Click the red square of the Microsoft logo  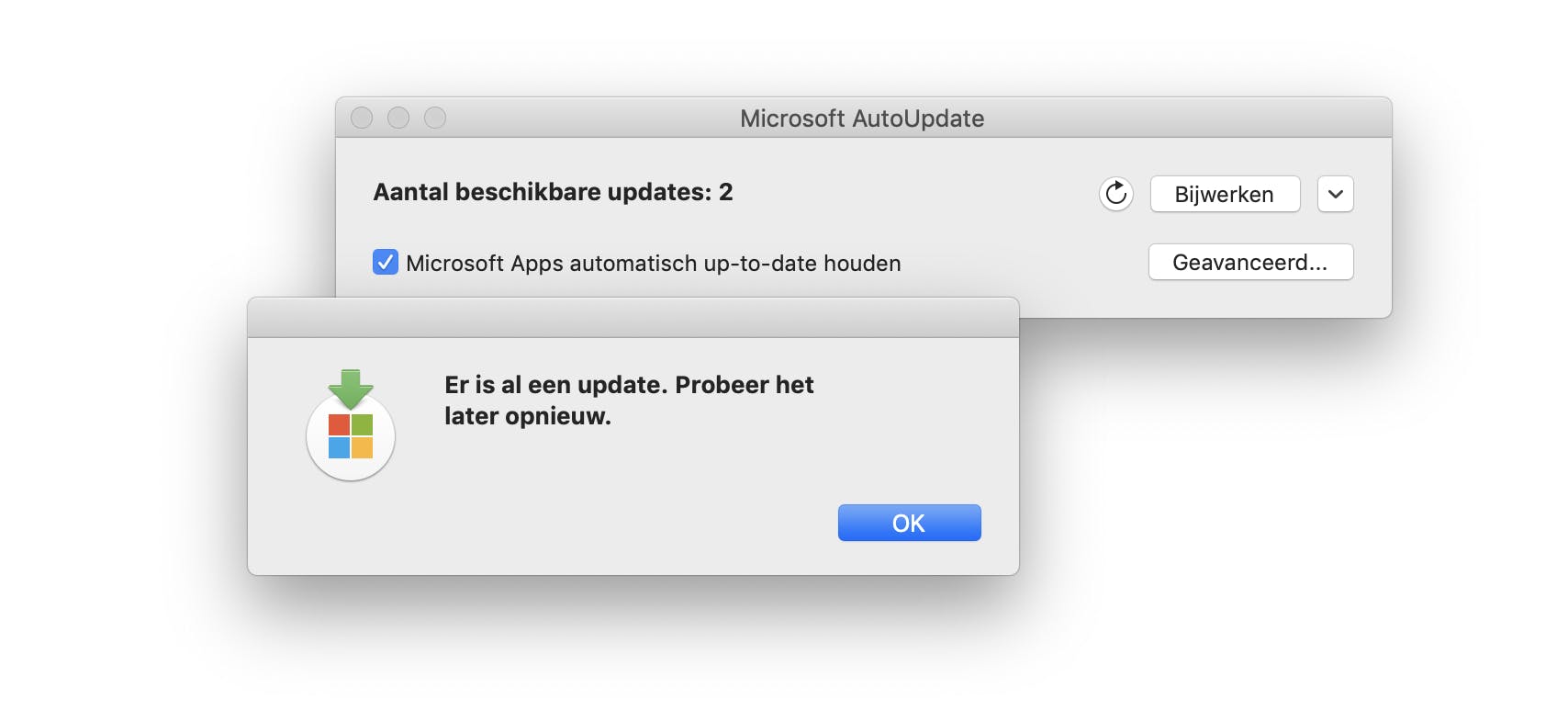(x=339, y=424)
